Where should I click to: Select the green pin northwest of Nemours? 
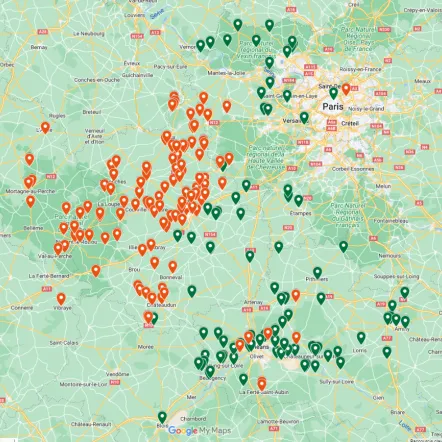click(x=344, y=247)
